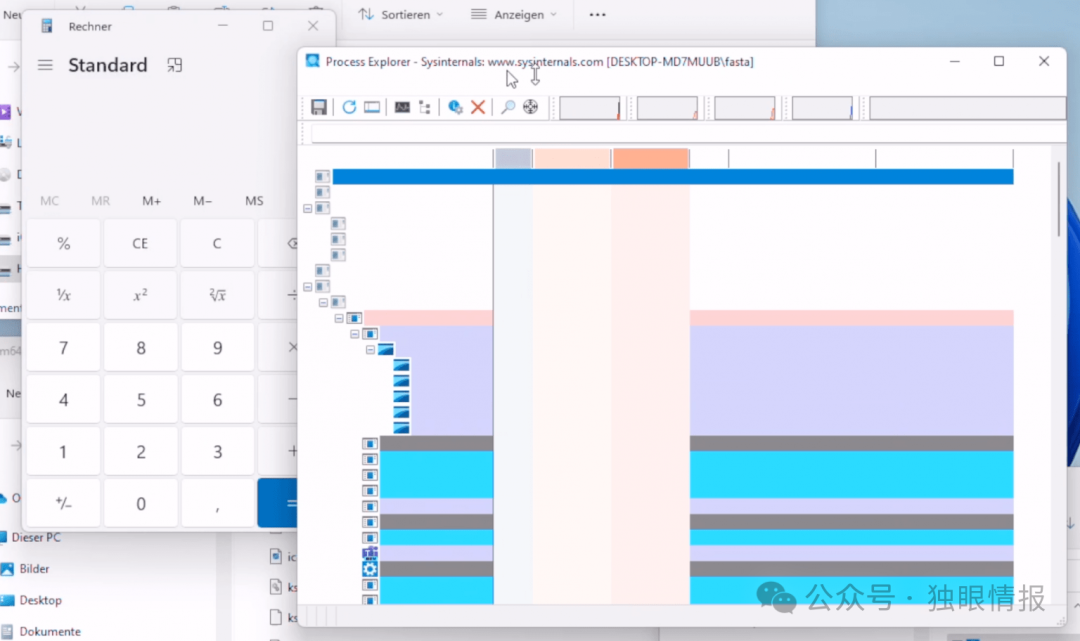Click digit 3 on the calculator

[x=217, y=452]
